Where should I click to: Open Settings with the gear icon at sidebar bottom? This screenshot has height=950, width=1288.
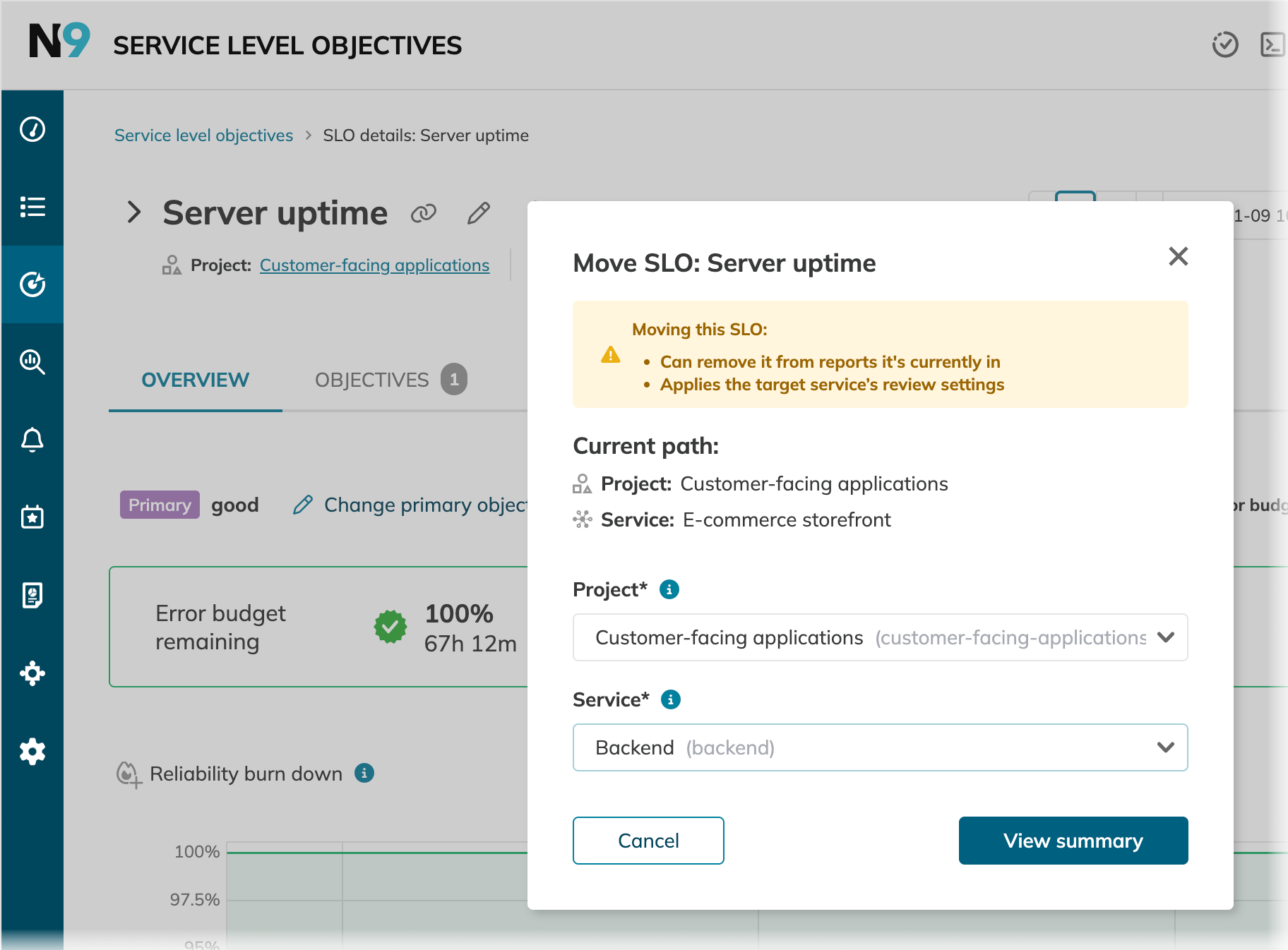coord(32,750)
